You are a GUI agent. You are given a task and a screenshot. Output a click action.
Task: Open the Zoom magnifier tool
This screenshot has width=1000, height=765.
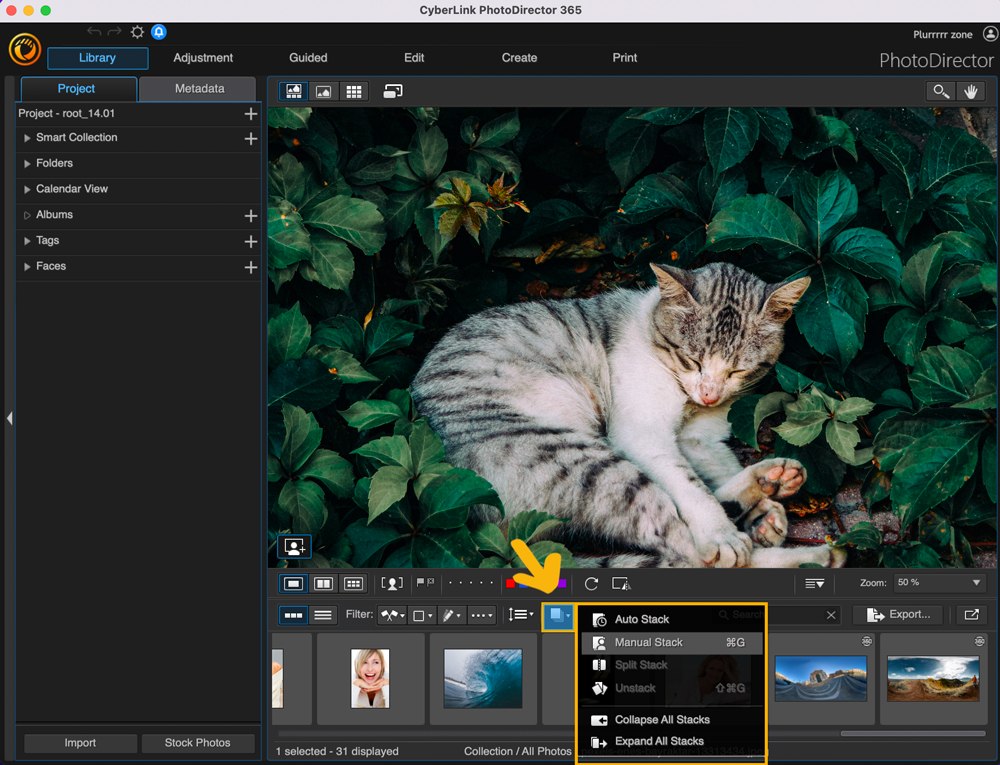[x=940, y=91]
